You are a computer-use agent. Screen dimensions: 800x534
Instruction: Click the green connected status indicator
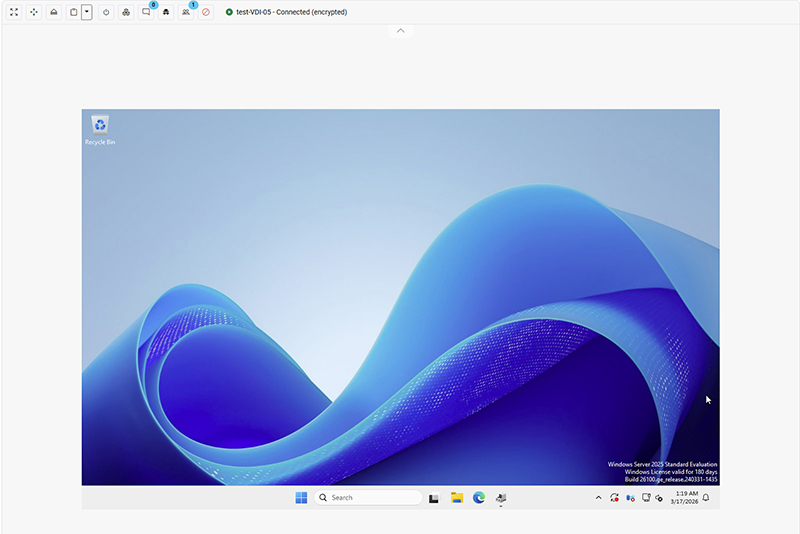click(x=229, y=12)
